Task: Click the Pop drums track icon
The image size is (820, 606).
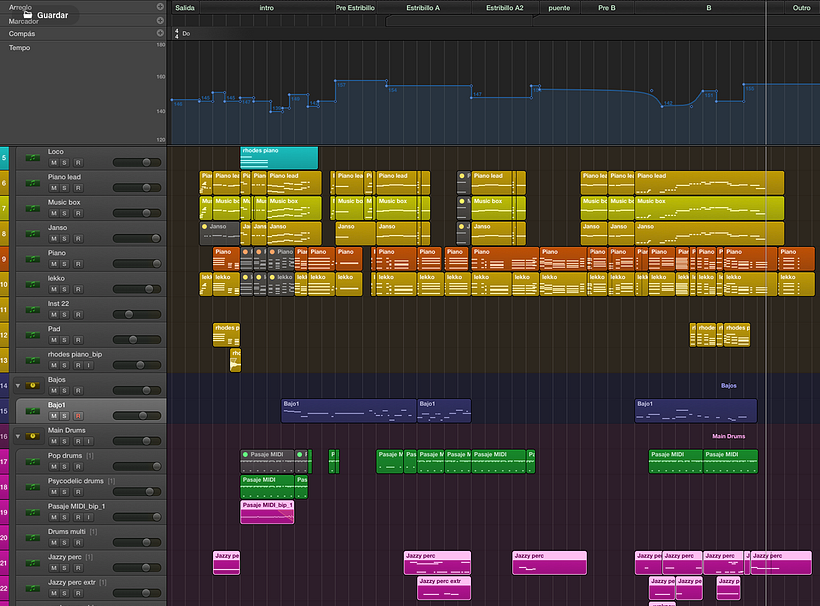Action: click(x=33, y=462)
